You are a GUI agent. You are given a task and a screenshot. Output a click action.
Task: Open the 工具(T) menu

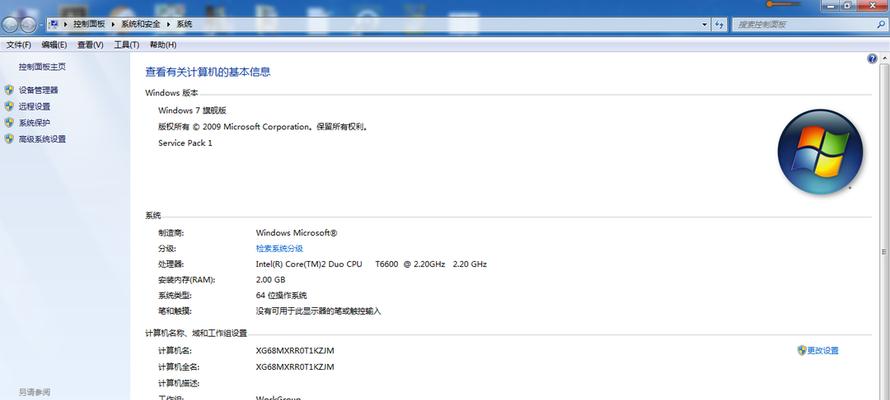pos(126,44)
